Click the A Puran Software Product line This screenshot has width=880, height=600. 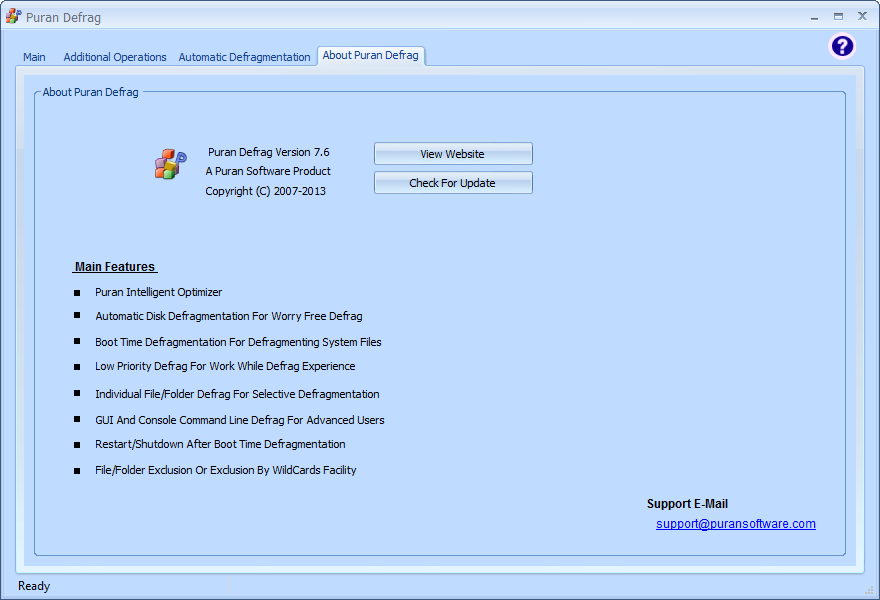[268, 171]
